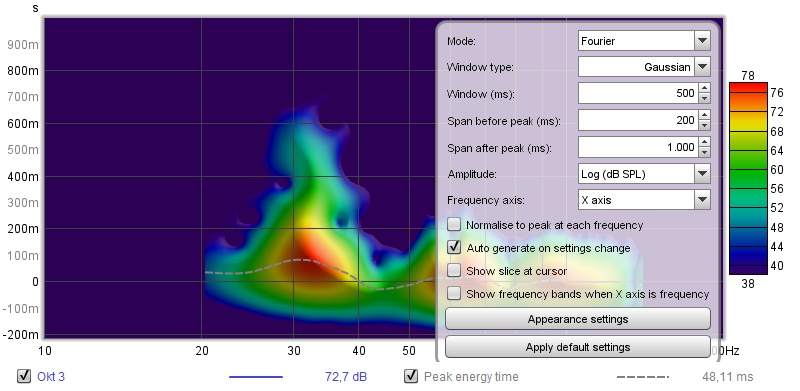Decrease Span before peak down arrow
Viewport: 800px width, 391px height.
704,125
